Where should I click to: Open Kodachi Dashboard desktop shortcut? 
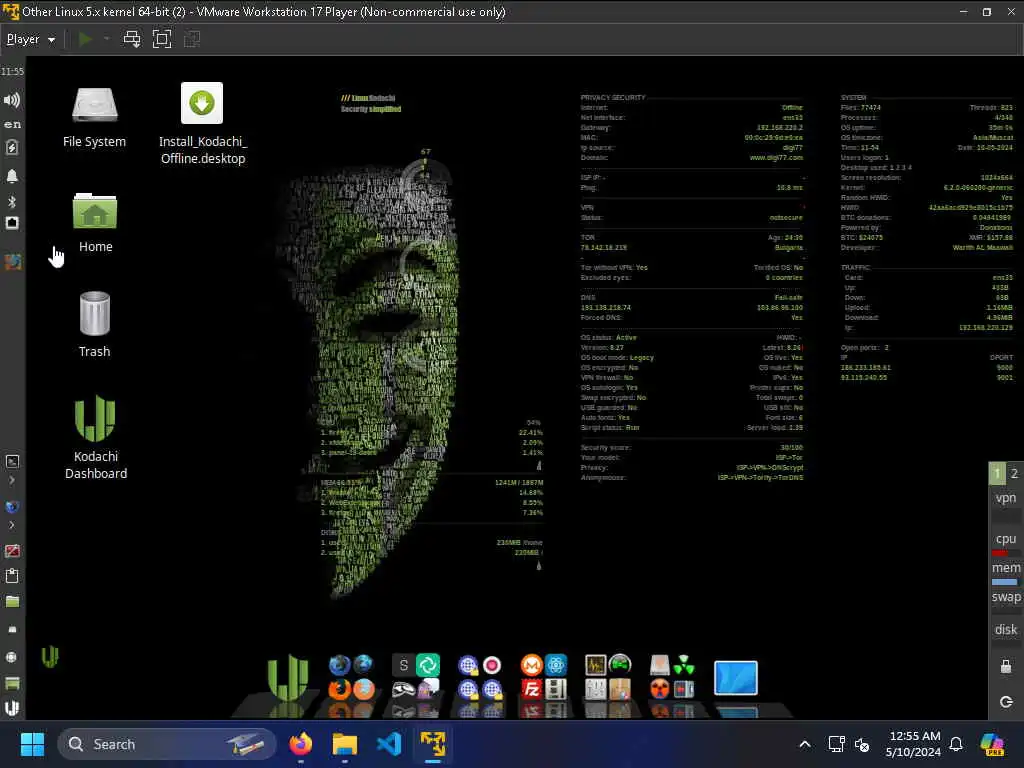pos(95,438)
